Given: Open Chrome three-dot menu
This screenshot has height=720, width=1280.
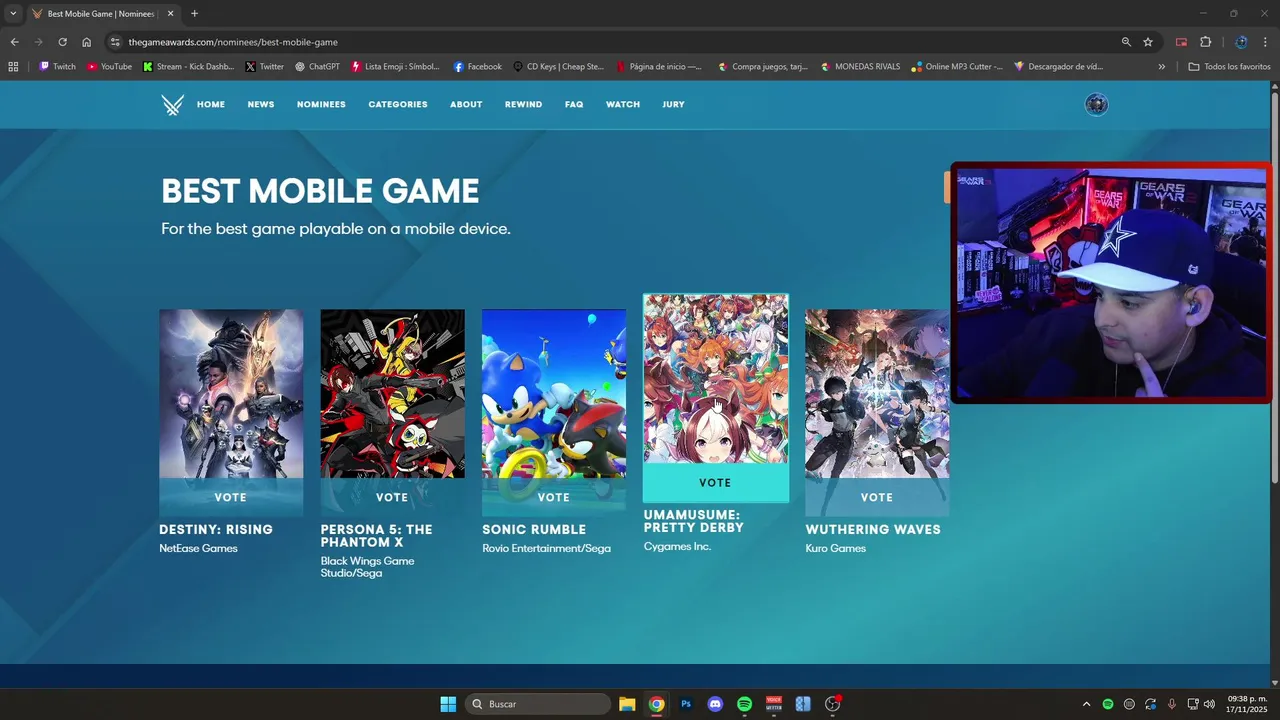Looking at the screenshot, I should click(x=1264, y=42).
